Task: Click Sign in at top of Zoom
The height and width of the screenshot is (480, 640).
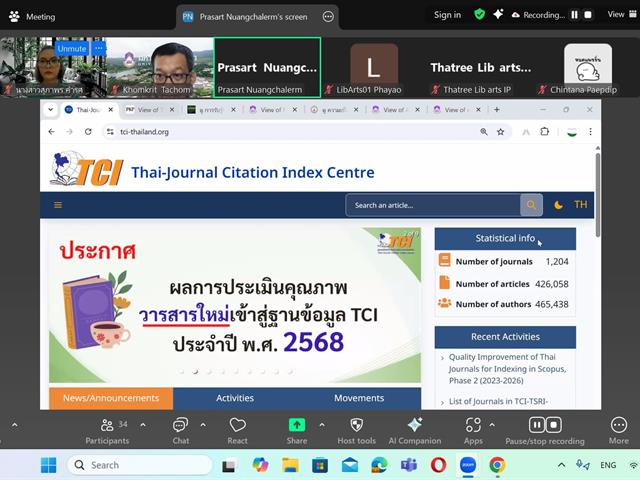Action: [x=447, y=15]
